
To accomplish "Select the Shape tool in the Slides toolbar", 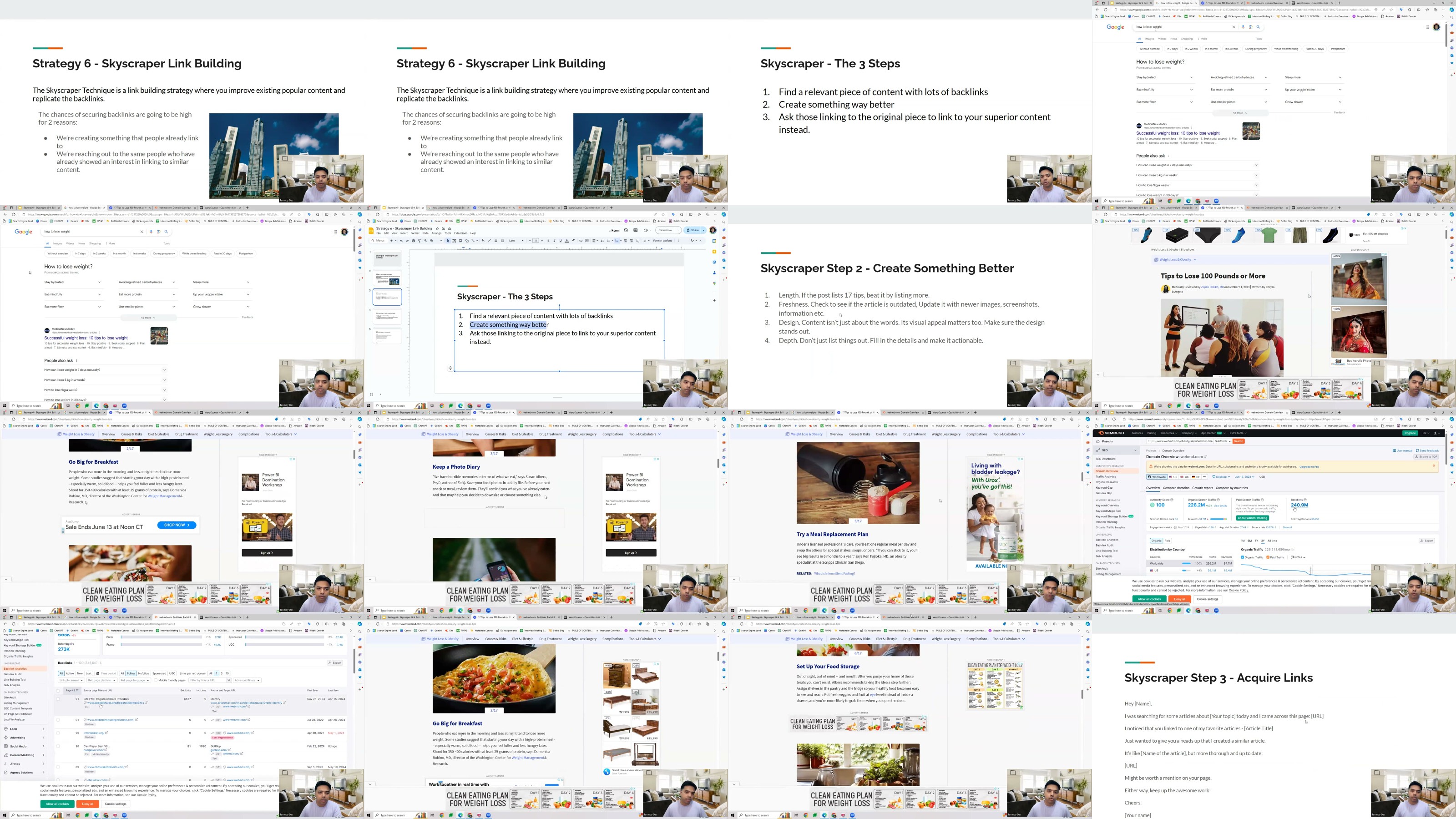I will pos(467,241).
